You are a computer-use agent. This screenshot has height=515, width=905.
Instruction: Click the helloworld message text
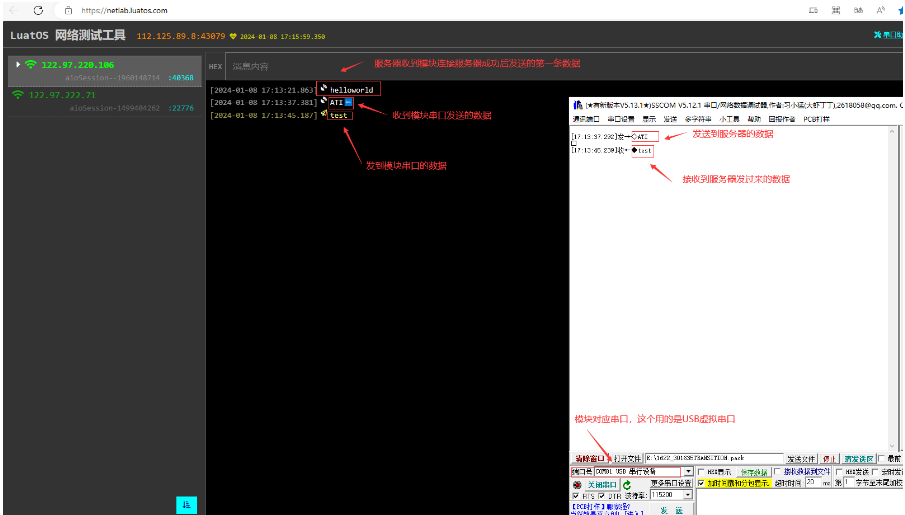tap(351, 90)
